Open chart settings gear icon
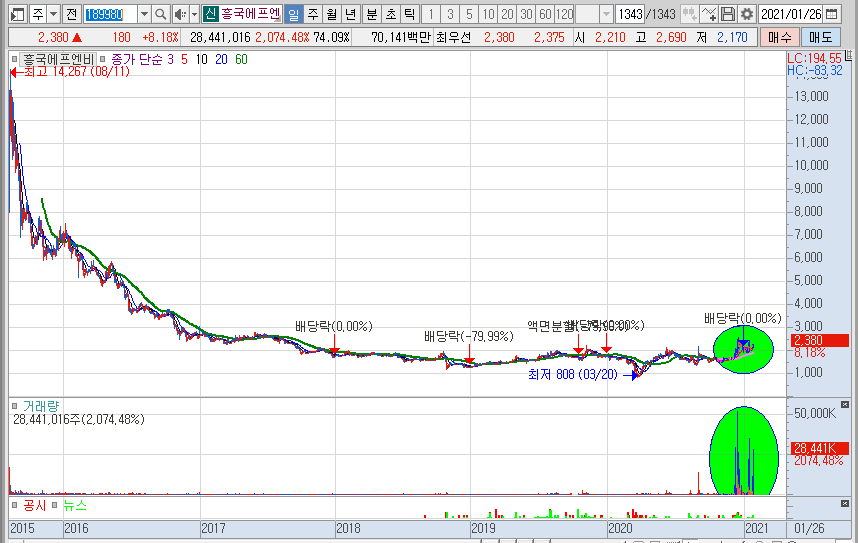Viewport: 858px width, 543px height. [746, 14]
